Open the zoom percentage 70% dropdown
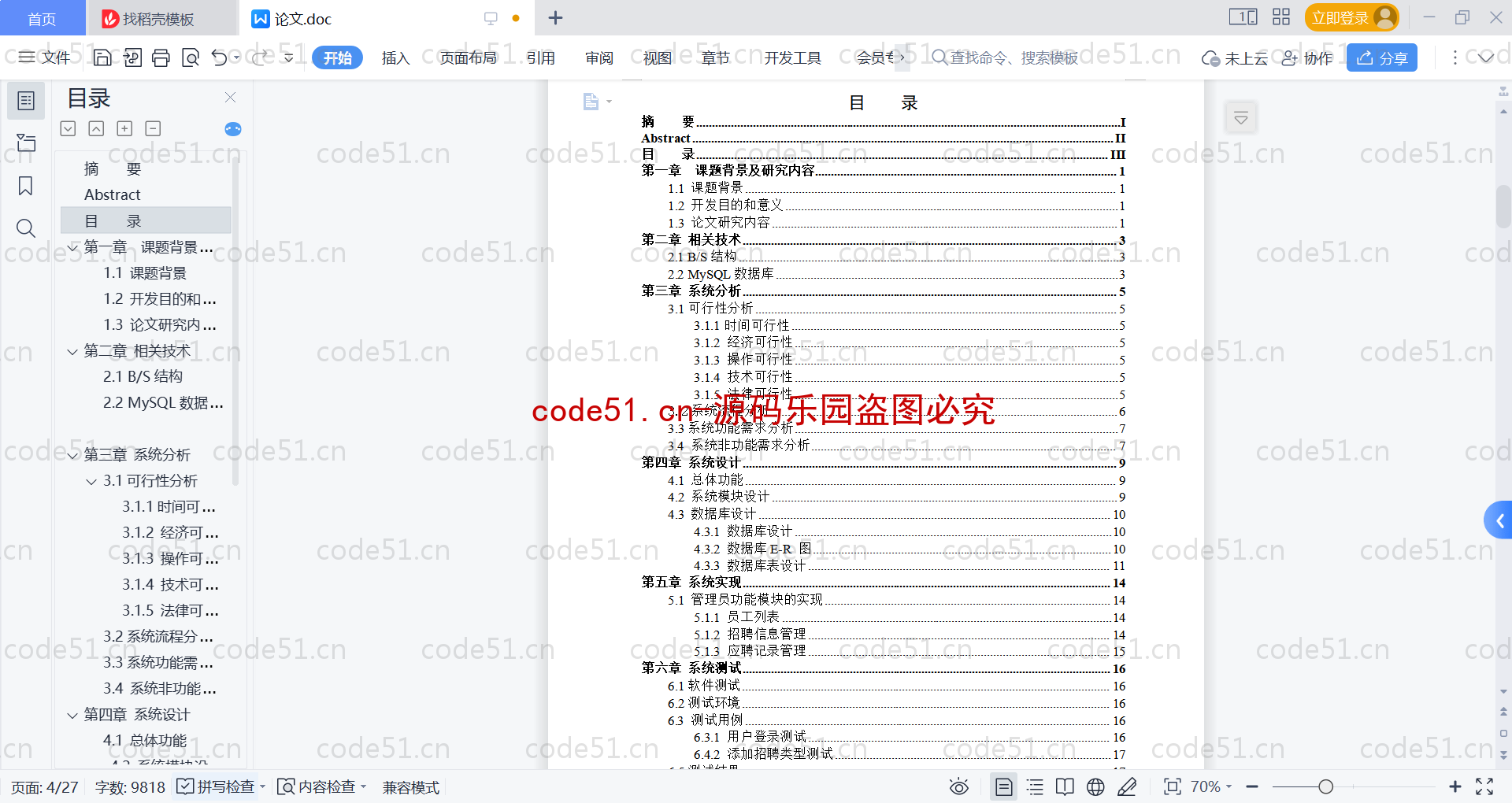 point(1211,786)
